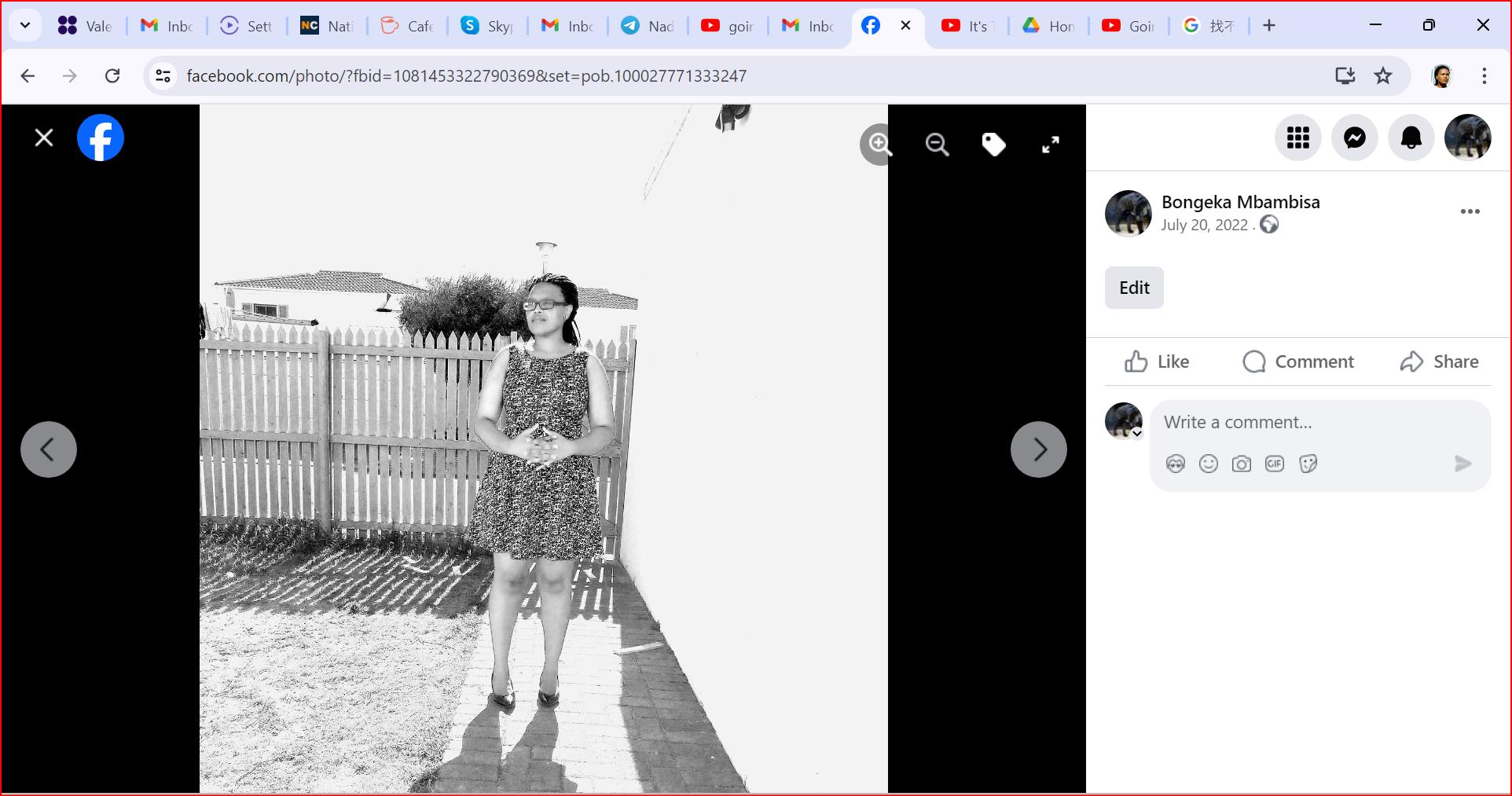
Task: Expand the browser tab search dropdown
Action: [x=25, y=25]
